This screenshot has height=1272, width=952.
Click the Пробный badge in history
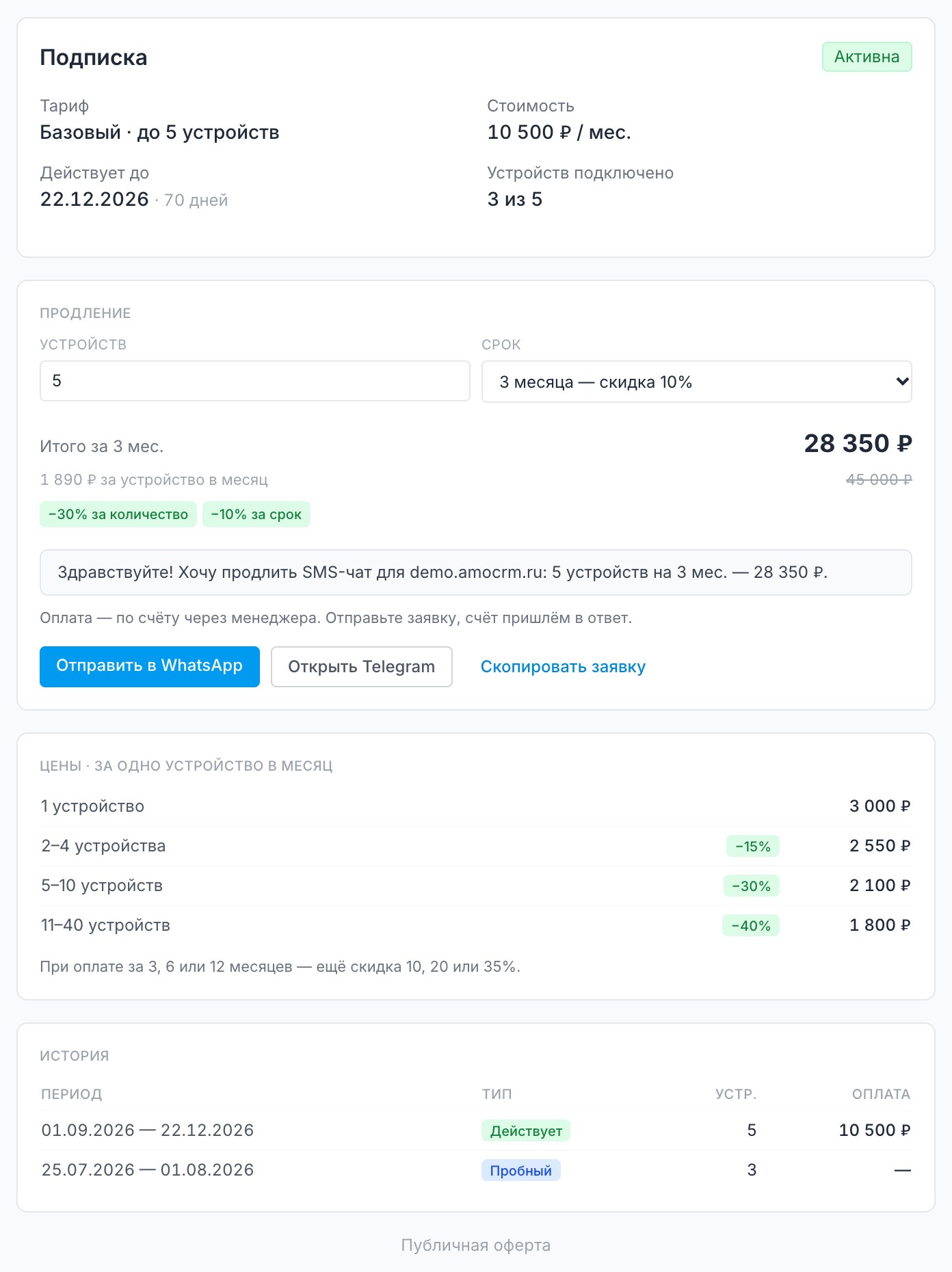click(x=520, y=1171)
